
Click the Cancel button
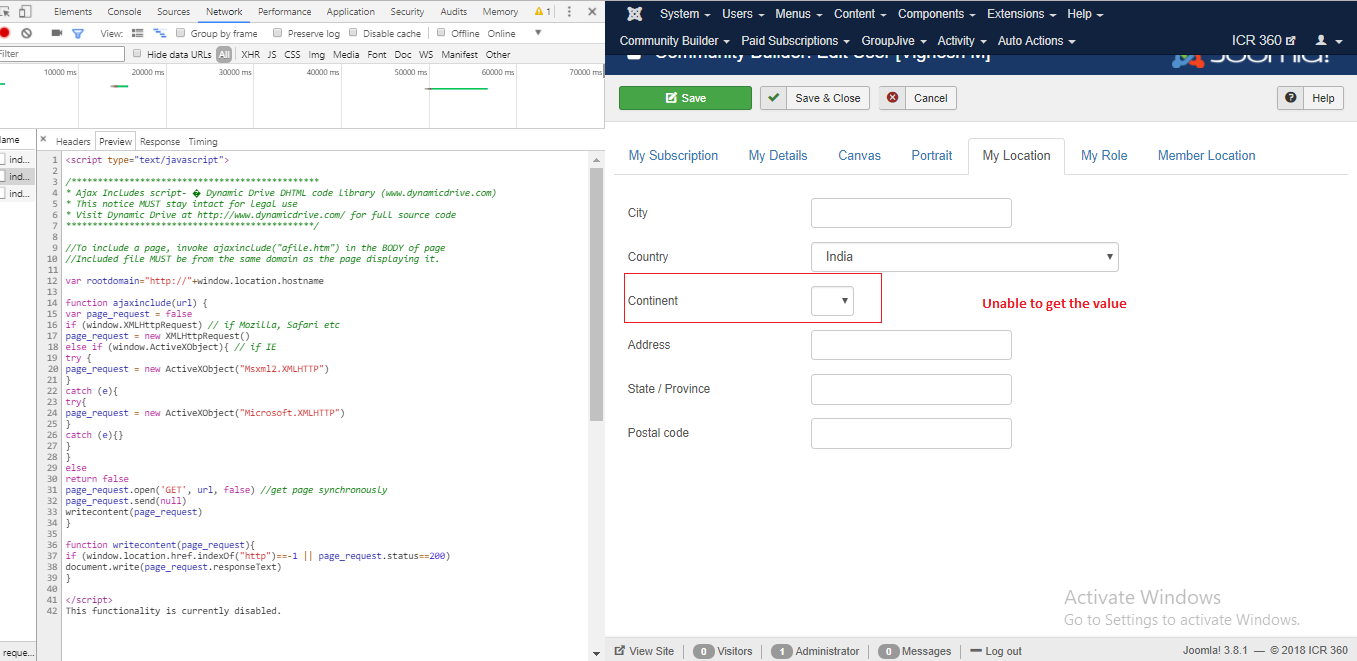tap(918, 98)
